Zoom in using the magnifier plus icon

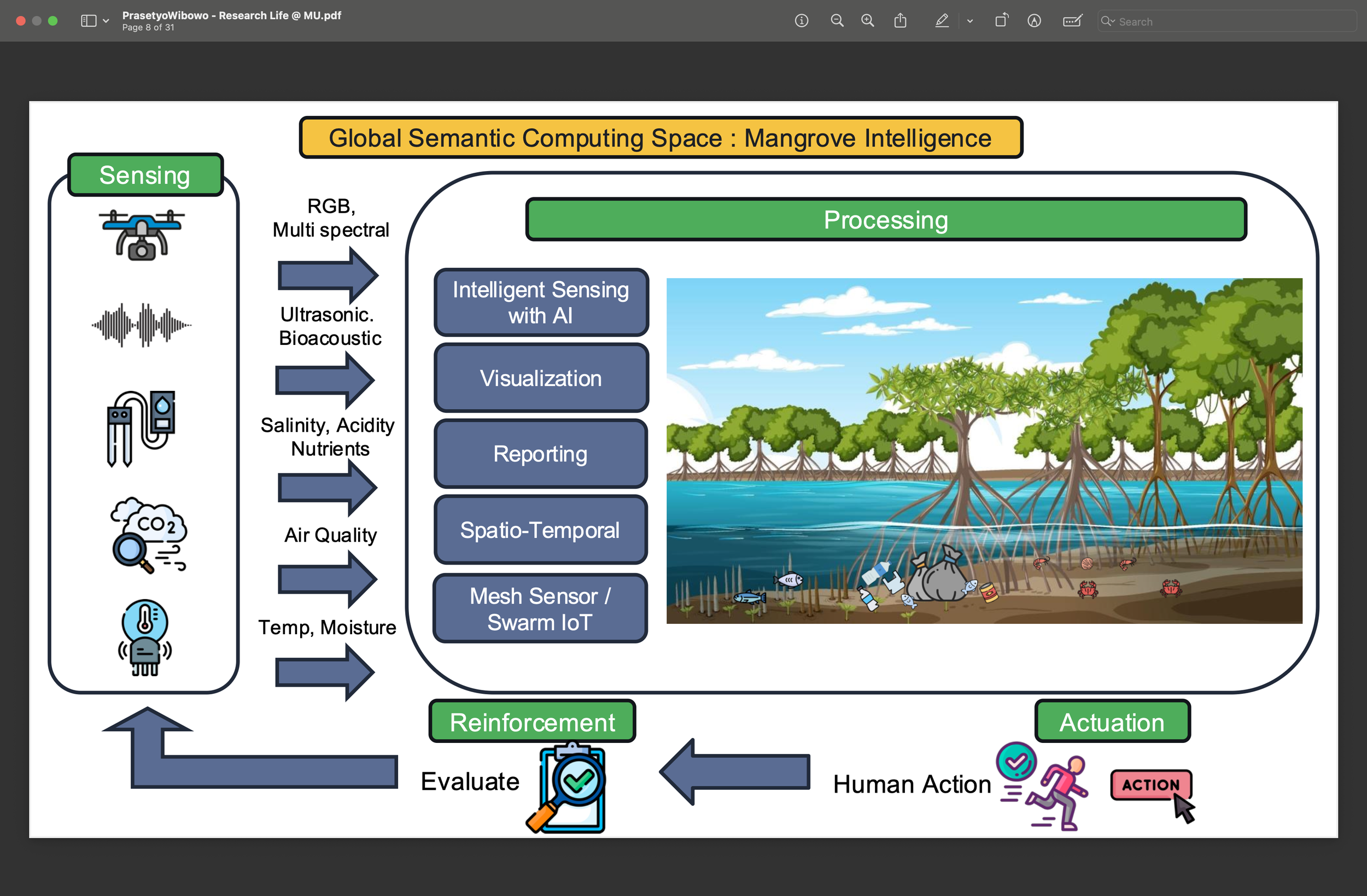(867, 21)
